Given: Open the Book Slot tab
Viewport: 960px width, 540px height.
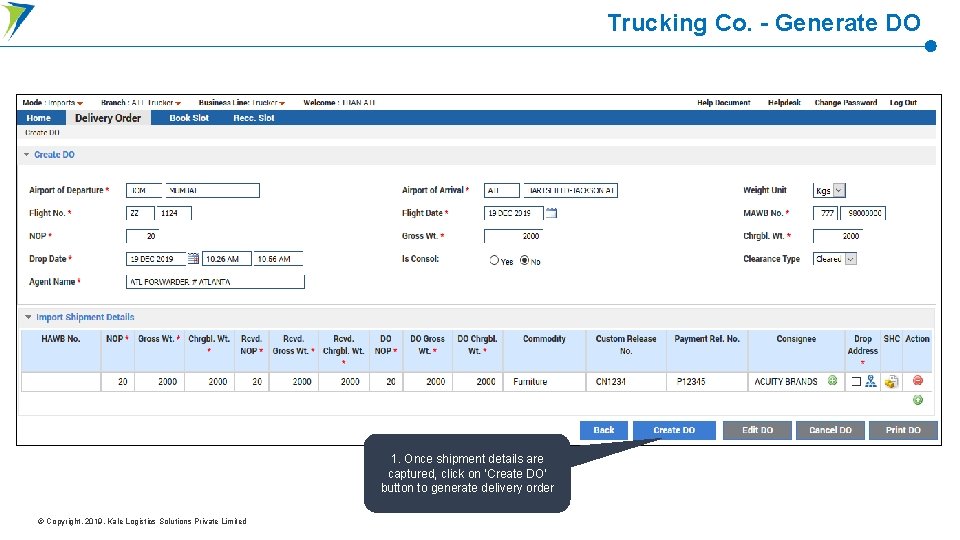Looking at the screenshot, I should click(x=189, y=118).
